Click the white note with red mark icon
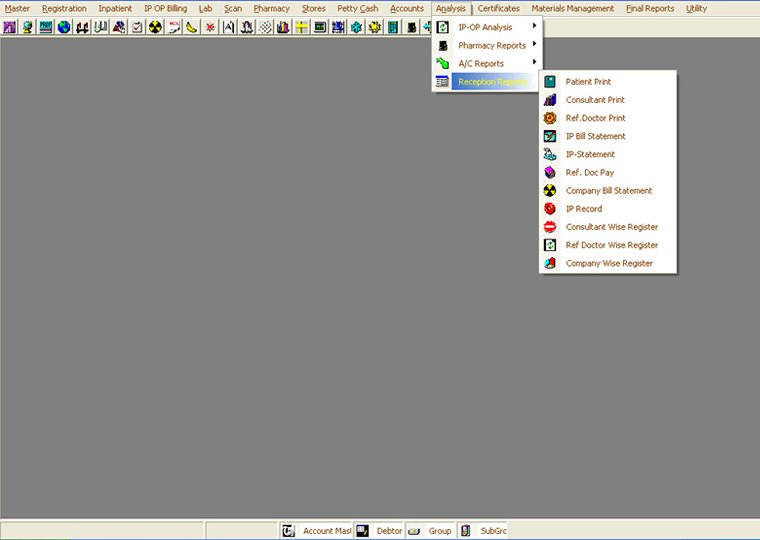760x540 pixels. [x=174, y=27]
